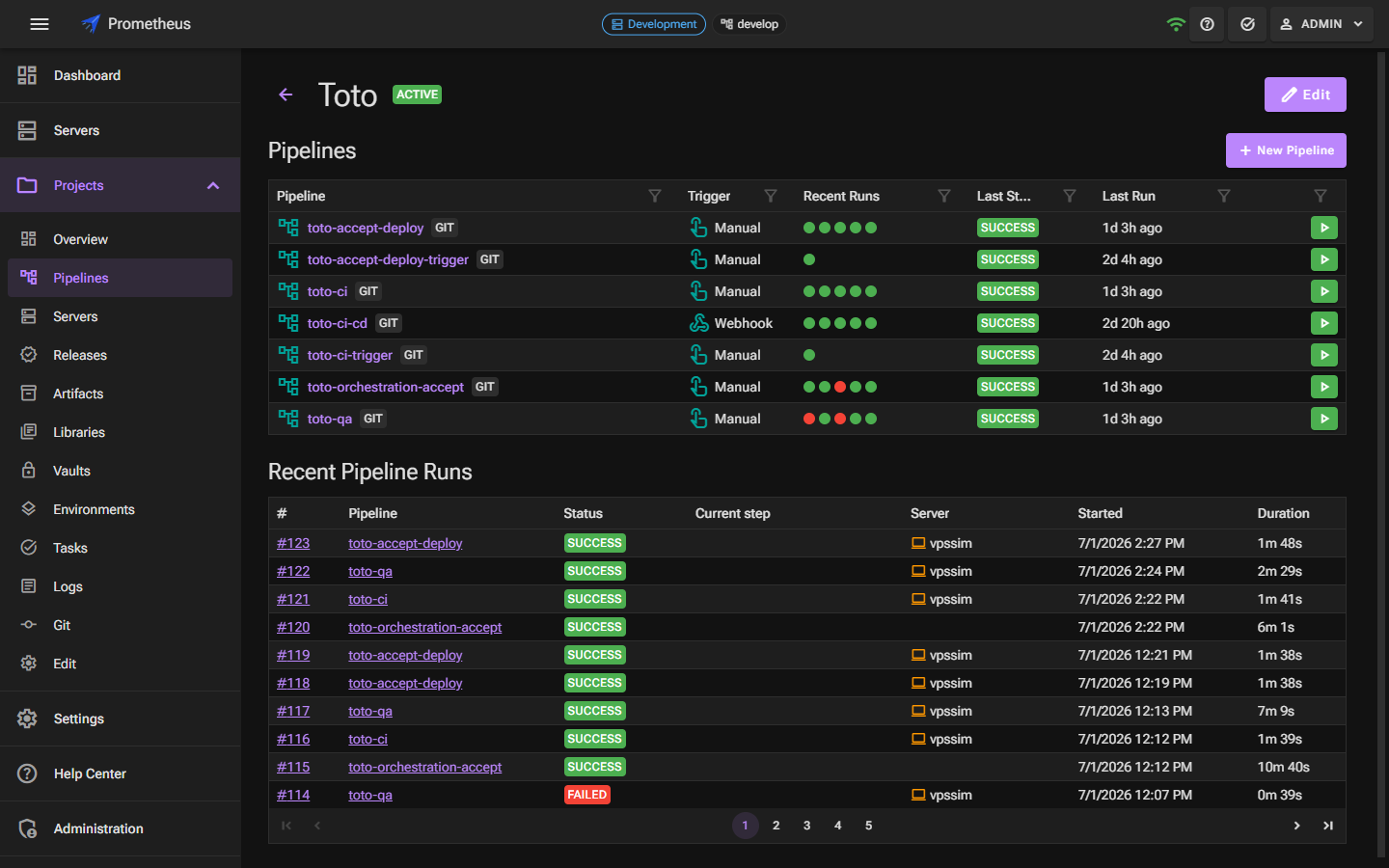Go back using the arrow beside Toto
1389x868 pixels.
[286, 95]
